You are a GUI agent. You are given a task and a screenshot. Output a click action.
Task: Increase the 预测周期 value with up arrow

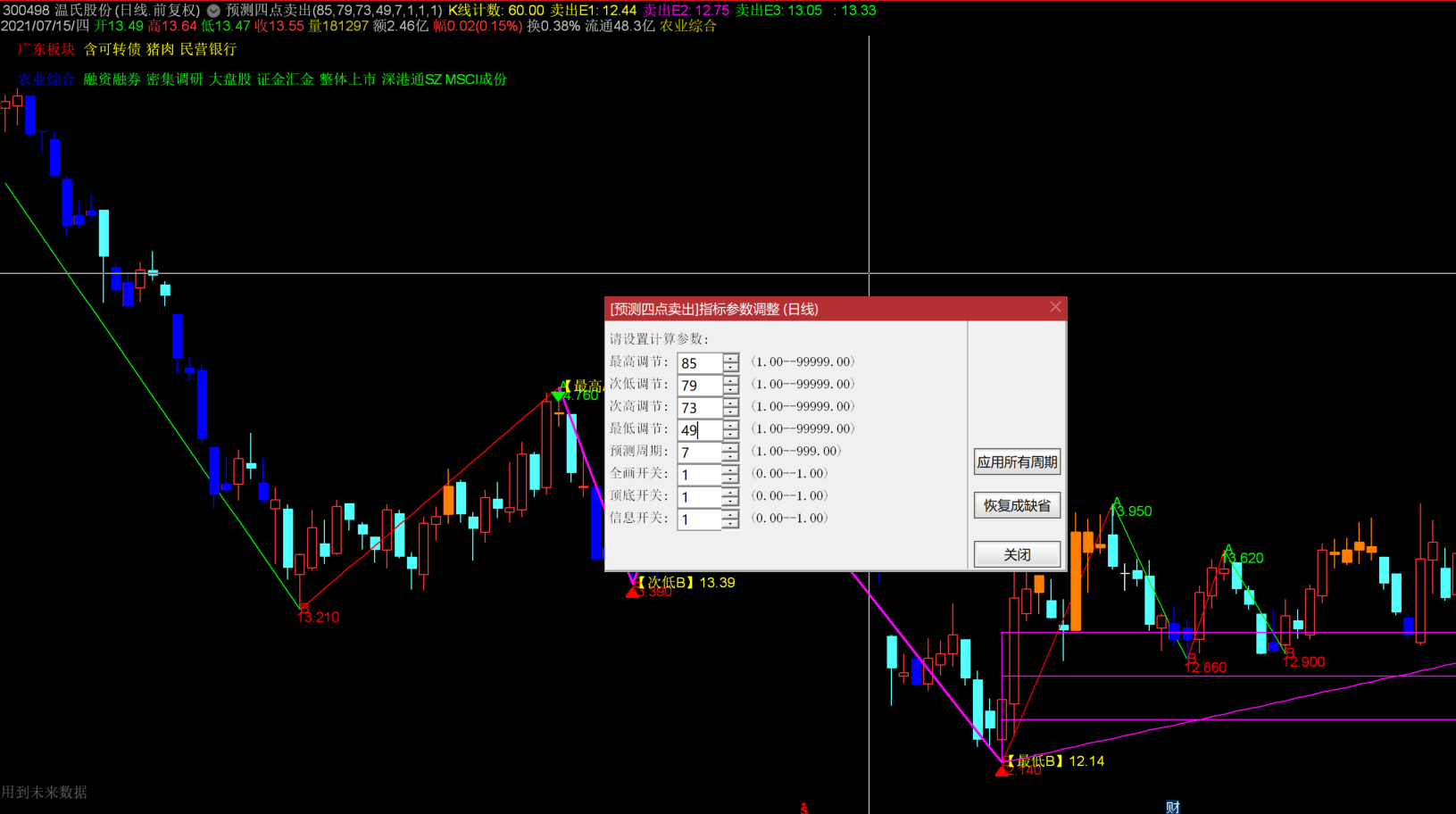tap(731, 447)
